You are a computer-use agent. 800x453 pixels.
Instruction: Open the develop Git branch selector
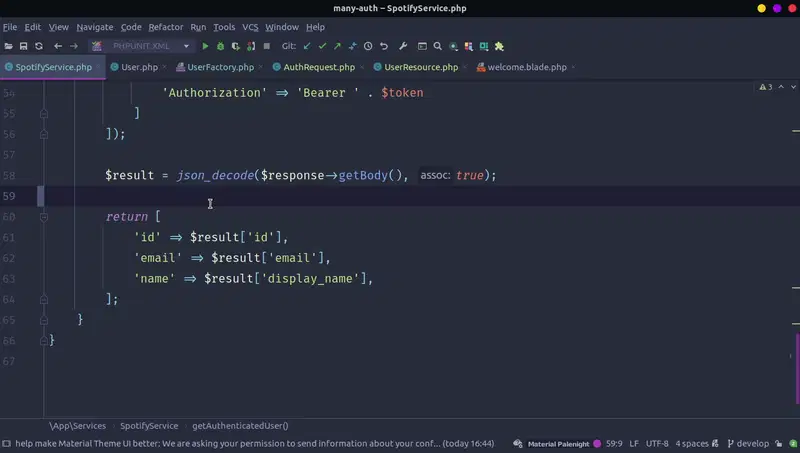coord(749,443)
